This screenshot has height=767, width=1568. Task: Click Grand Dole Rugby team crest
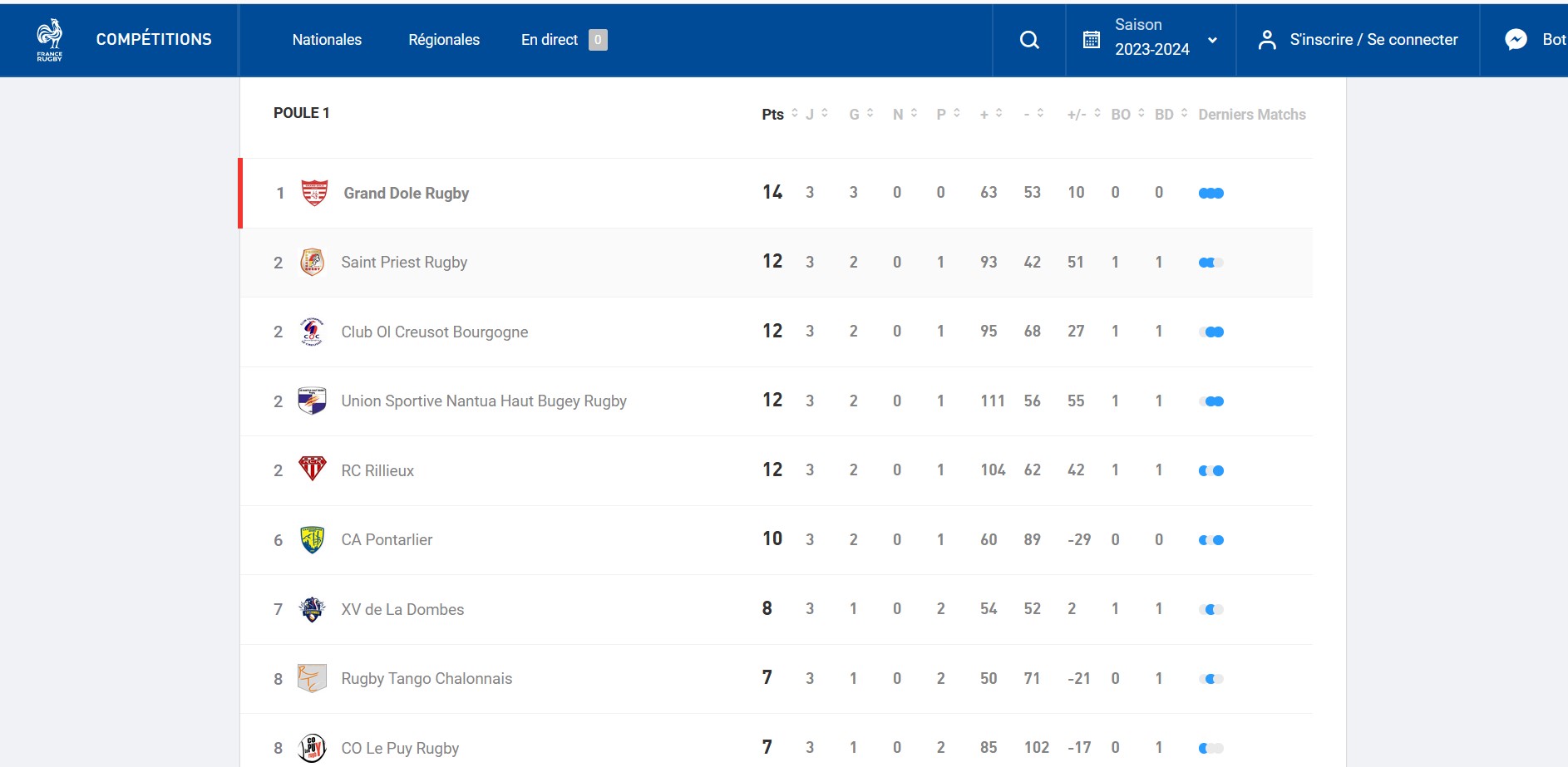tap(314, 193)
